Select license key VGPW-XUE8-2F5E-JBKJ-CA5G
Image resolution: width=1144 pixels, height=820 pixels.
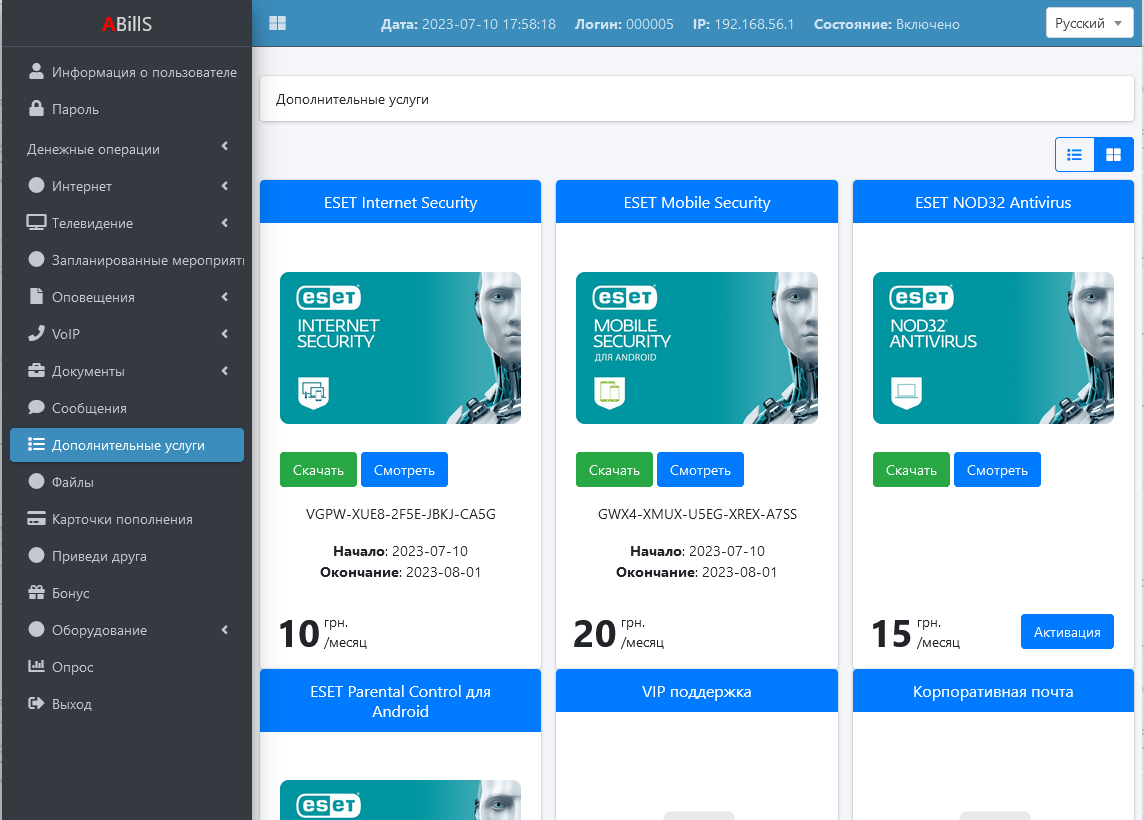[401, 514]
